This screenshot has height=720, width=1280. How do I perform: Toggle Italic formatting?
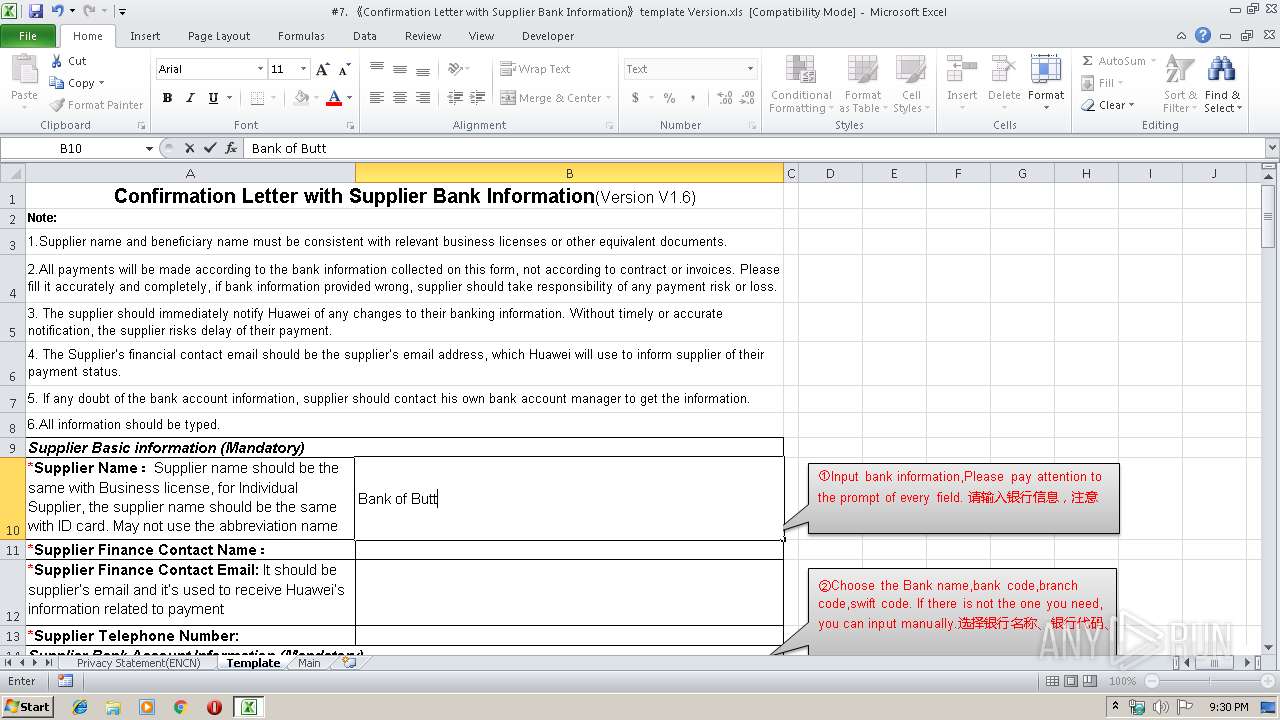click(189, 98)
